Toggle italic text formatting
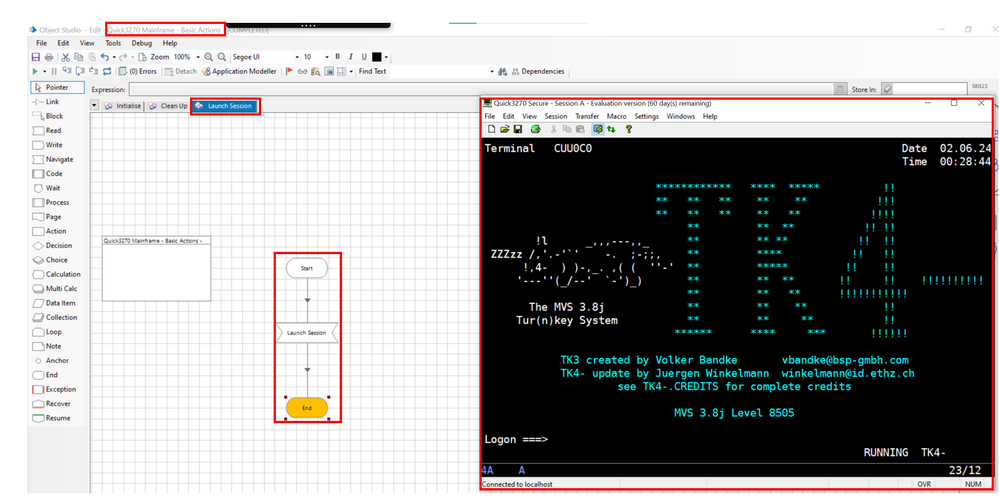Viewport: 999px width, 498px height. (x=351, y=57)
